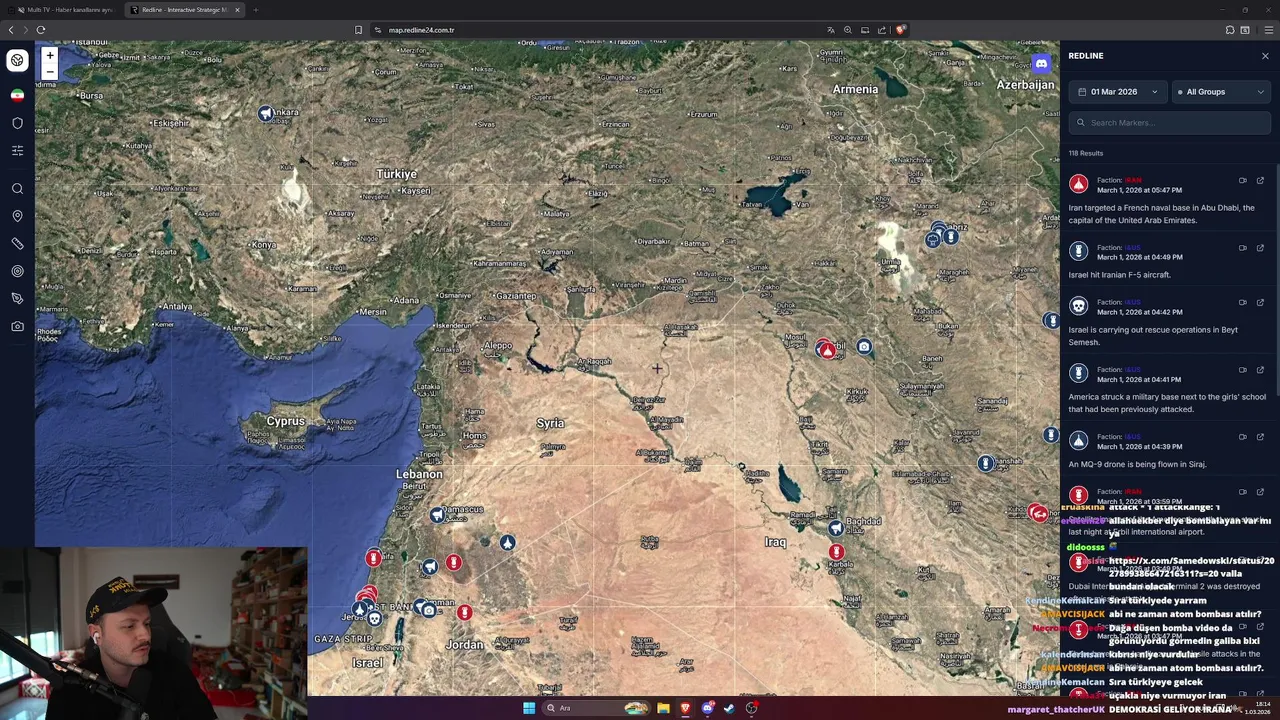The image size is (1280, 720).
Task: Open Brave browser from the taskbar
Action: pos(685,708)
